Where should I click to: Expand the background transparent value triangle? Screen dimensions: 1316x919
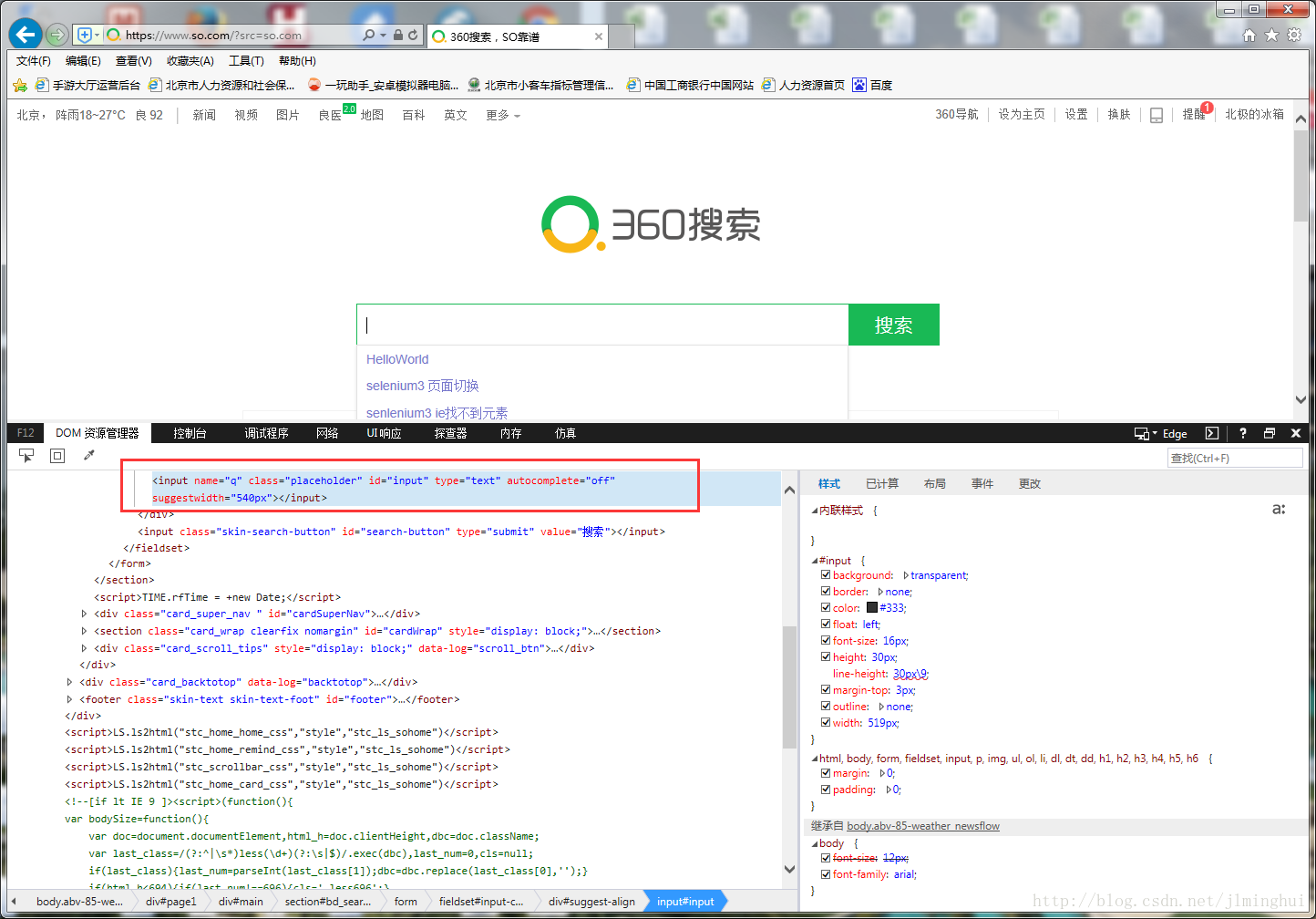(906, 575)
